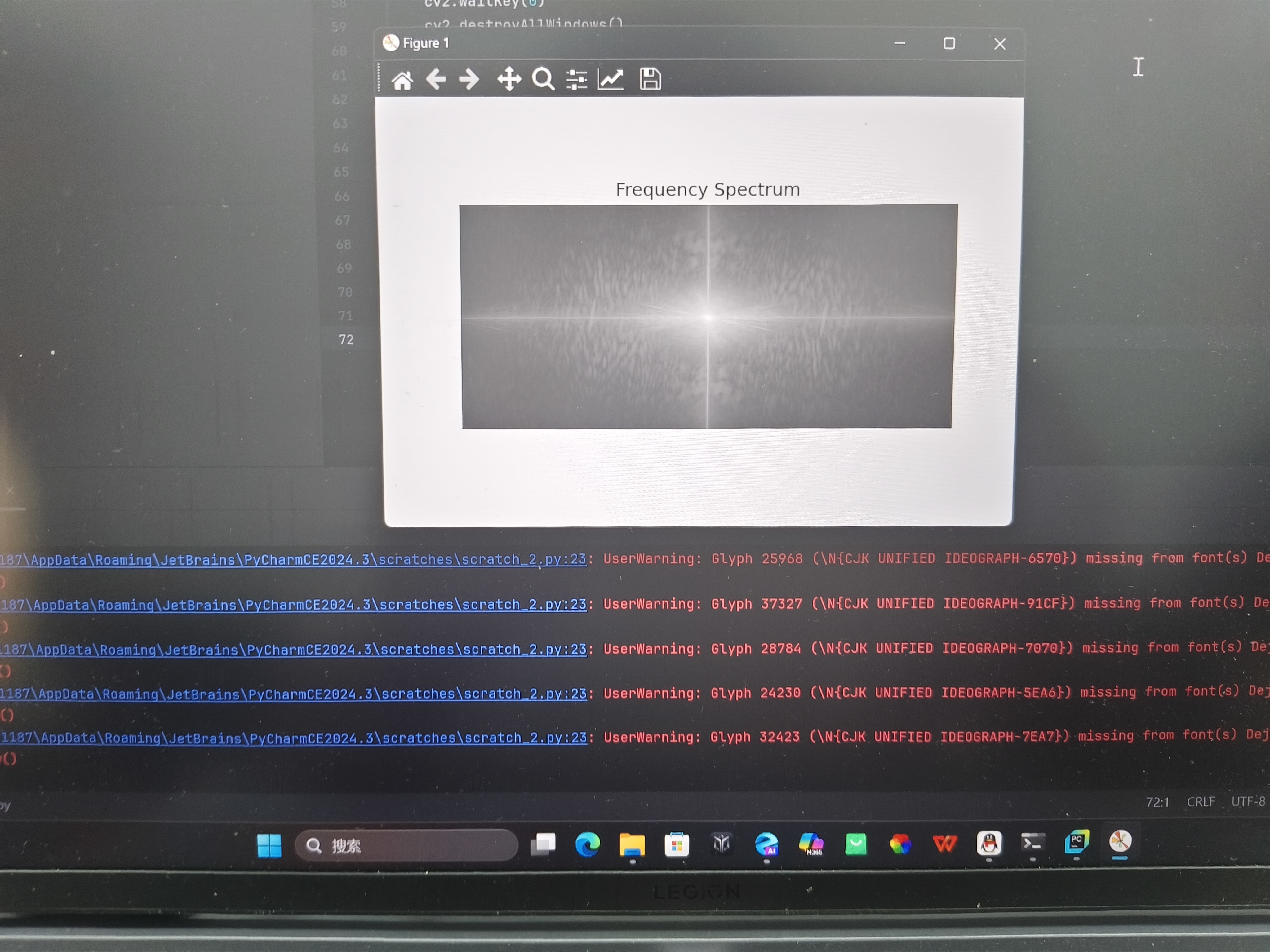Screen dimensions: 1270x952
Task: Open File Explorer from the taskbar
Action: tap(632, 845)
